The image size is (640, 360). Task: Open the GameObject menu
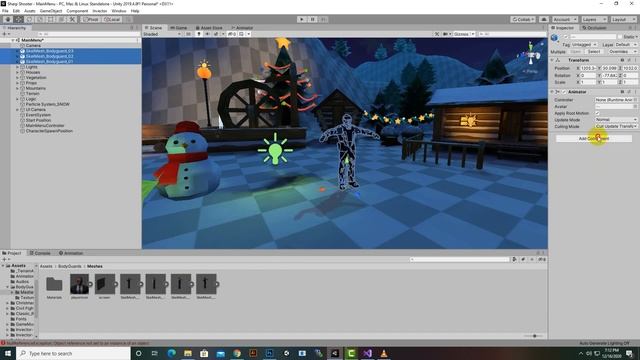click(x=51, y=11)
